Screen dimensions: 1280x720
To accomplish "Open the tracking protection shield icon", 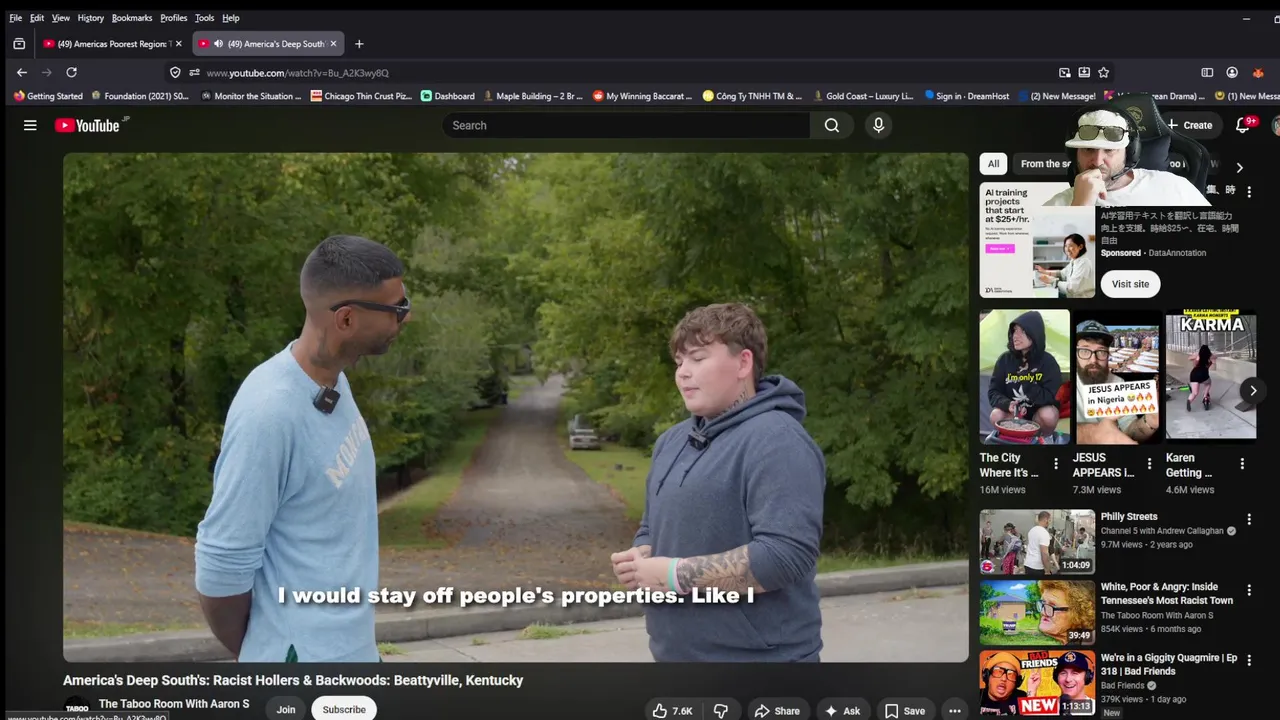I will [x=175, y=72].
